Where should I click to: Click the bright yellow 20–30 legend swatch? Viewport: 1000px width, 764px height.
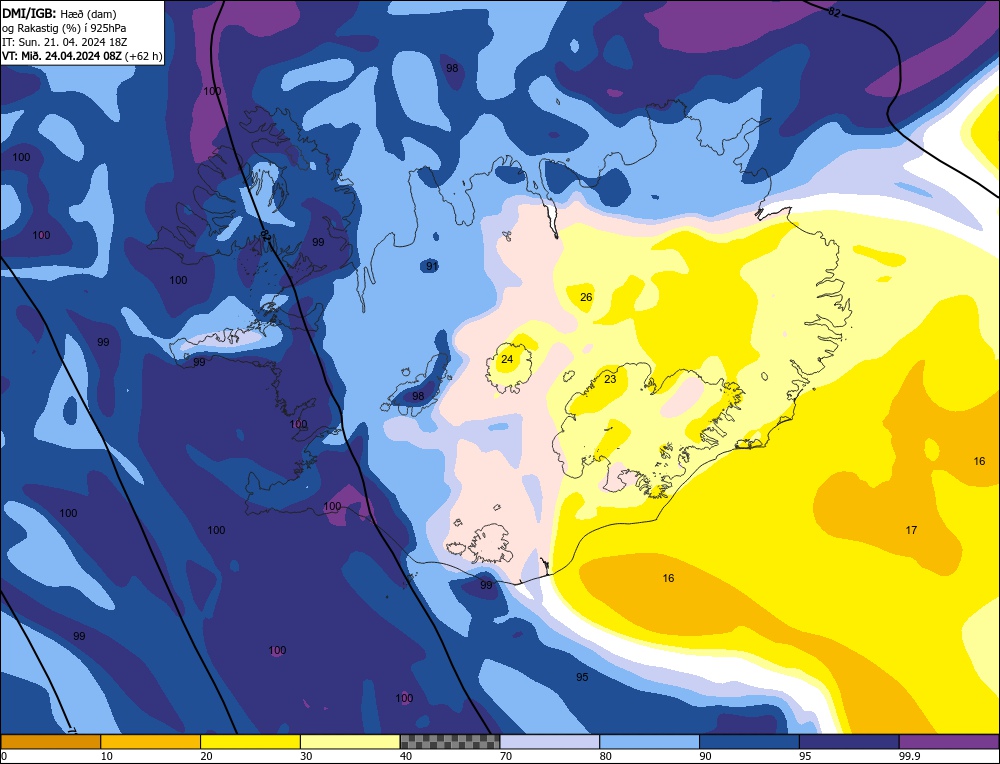click(250, 742)
